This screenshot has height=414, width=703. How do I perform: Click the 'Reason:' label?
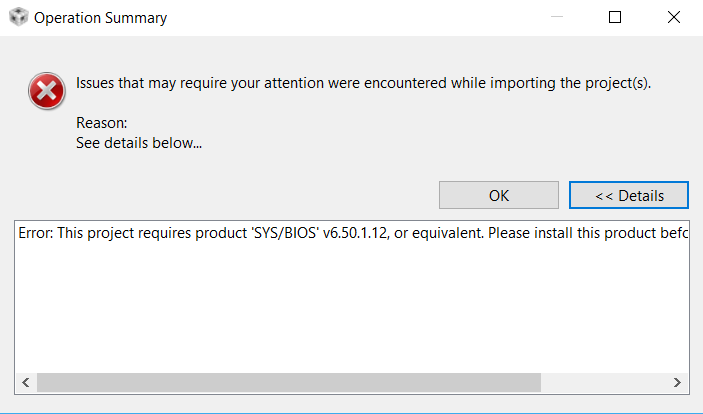102,123
